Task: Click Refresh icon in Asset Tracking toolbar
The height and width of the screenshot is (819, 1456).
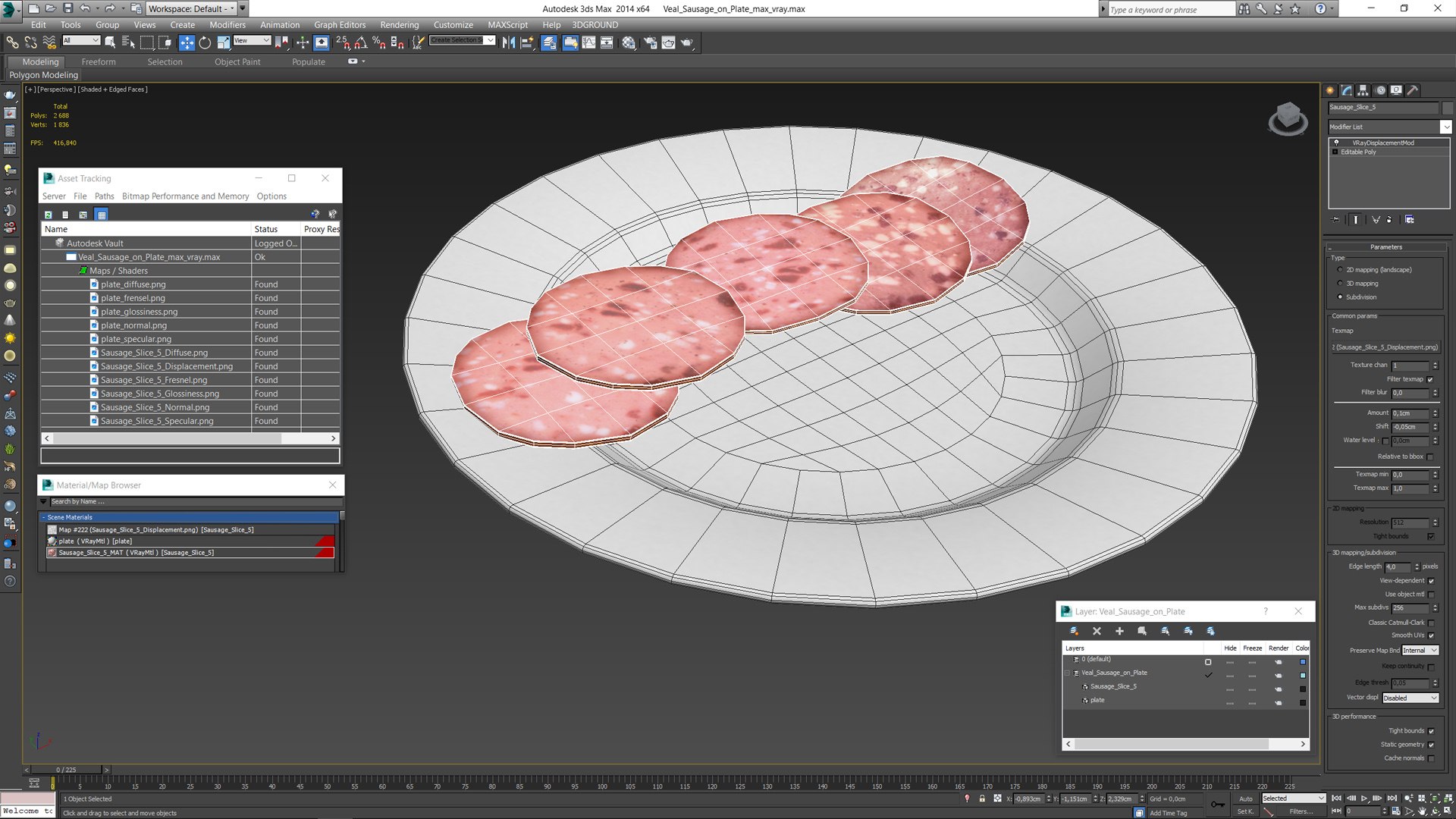Action: point(49,215)
